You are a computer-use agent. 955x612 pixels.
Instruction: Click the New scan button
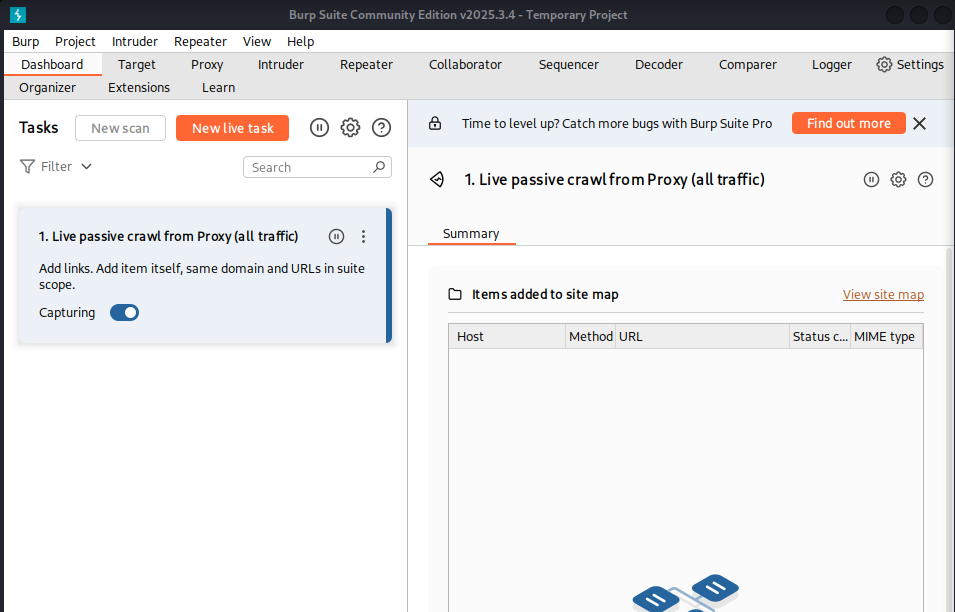coord(121,128)
